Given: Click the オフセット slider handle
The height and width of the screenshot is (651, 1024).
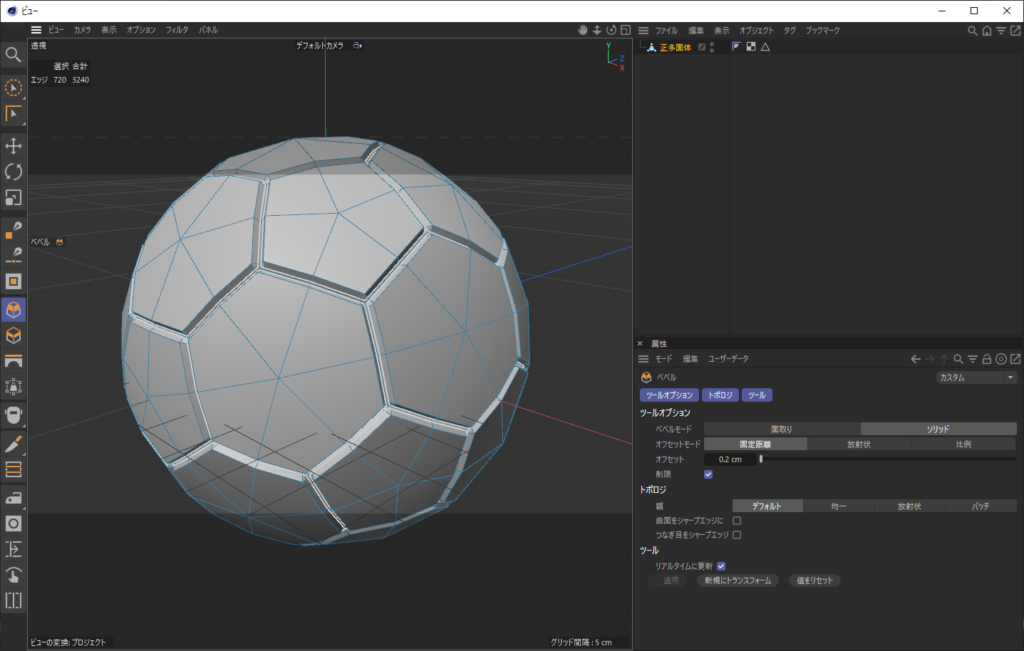Looking at the screenshot, I should tap(762, 459).
